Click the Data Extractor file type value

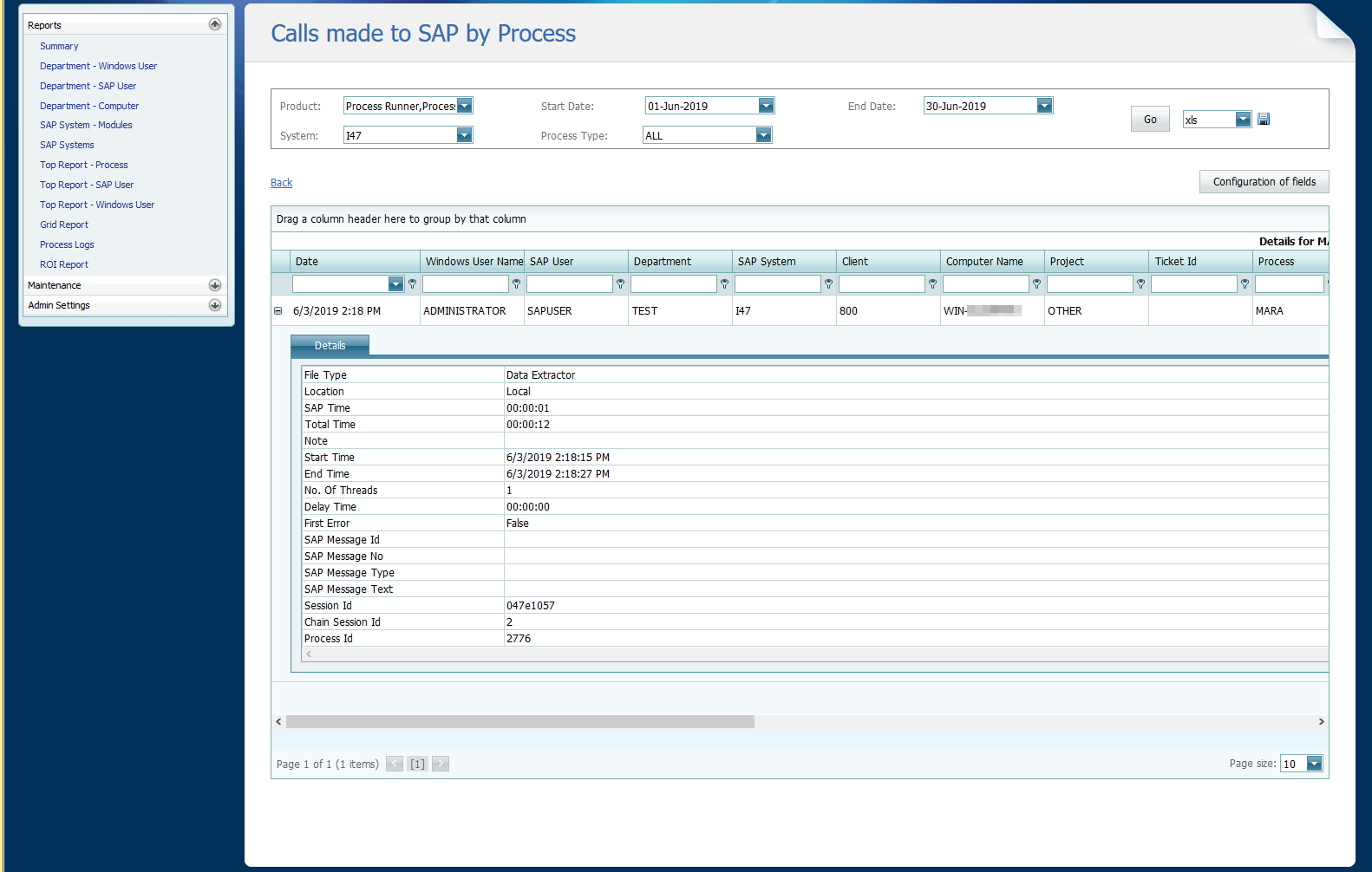(541, 374)
